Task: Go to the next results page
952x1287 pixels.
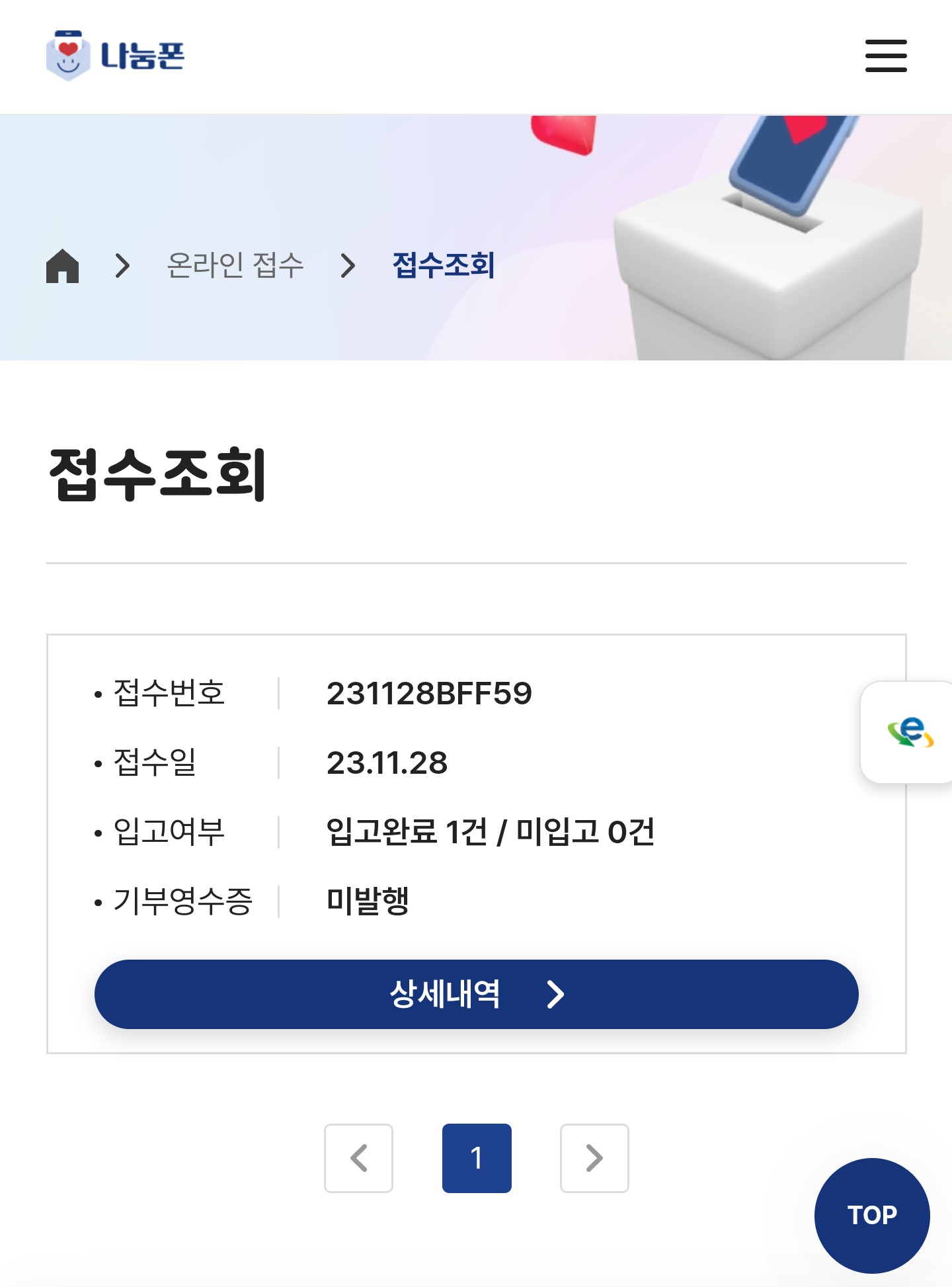Action: click(x=594, y=1158)
